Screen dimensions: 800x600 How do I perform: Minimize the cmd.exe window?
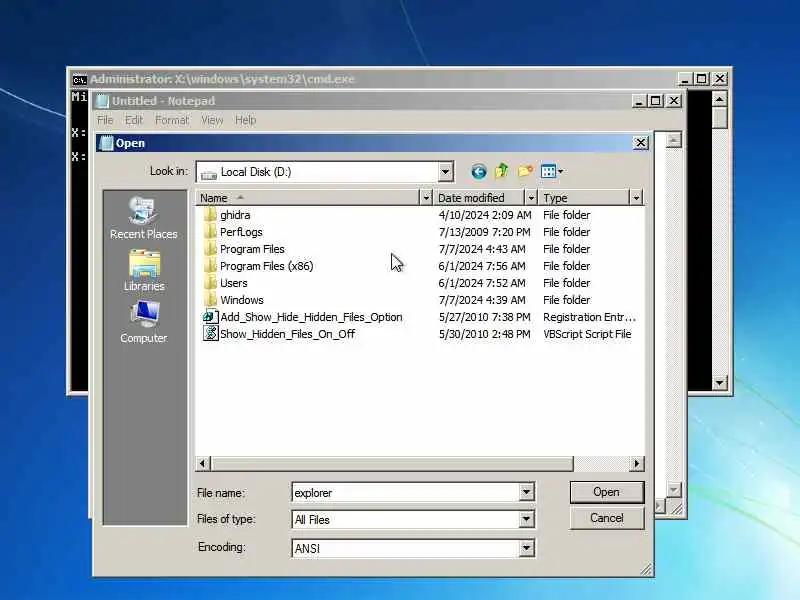(685, 79)
